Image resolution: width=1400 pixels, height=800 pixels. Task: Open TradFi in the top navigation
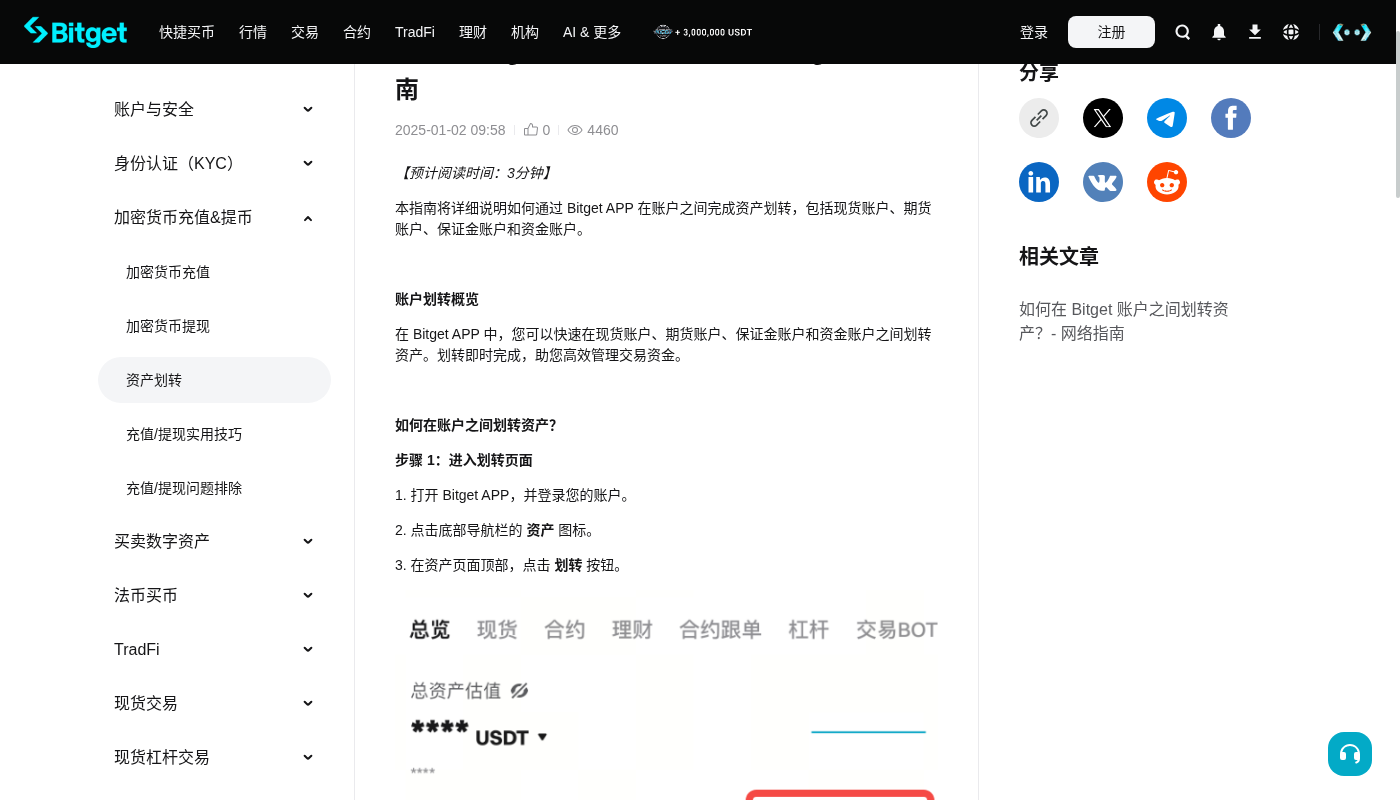point(415,32)
